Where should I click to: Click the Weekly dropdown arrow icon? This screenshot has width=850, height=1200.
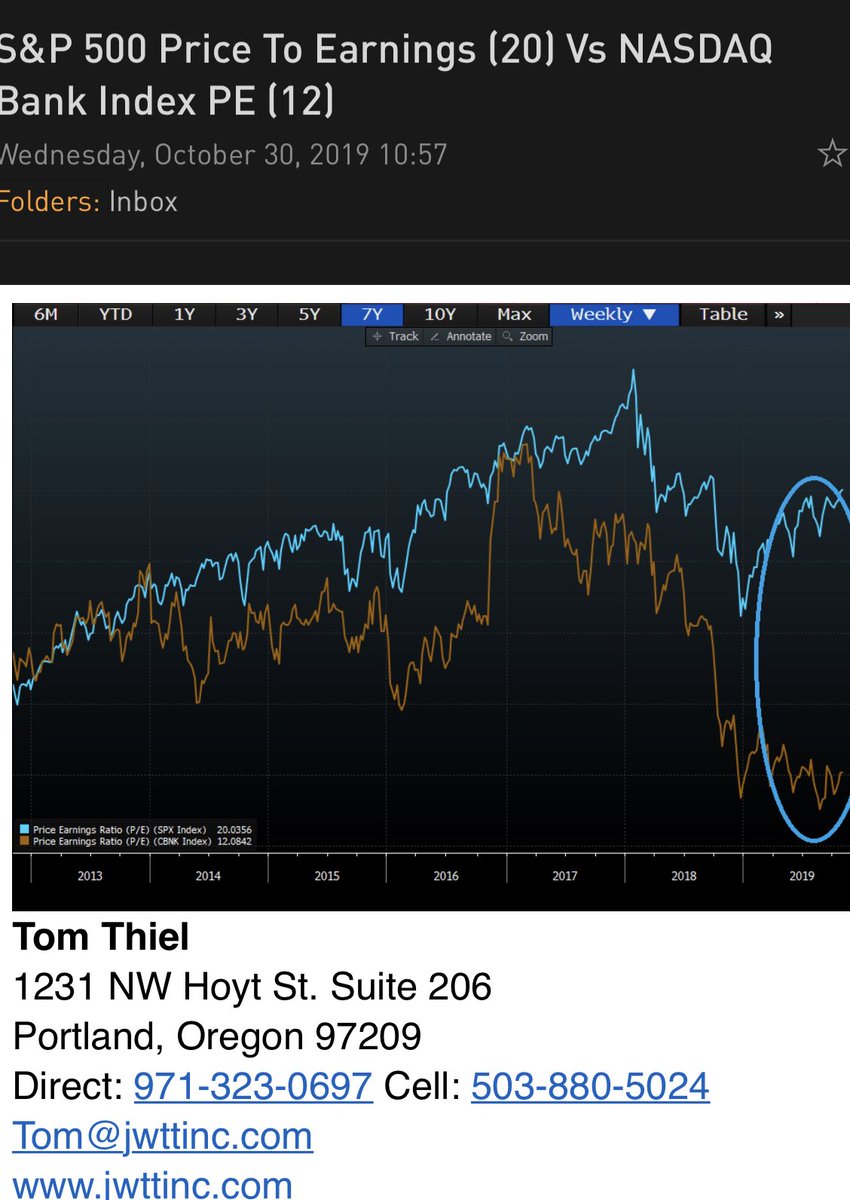click(649, 314)
